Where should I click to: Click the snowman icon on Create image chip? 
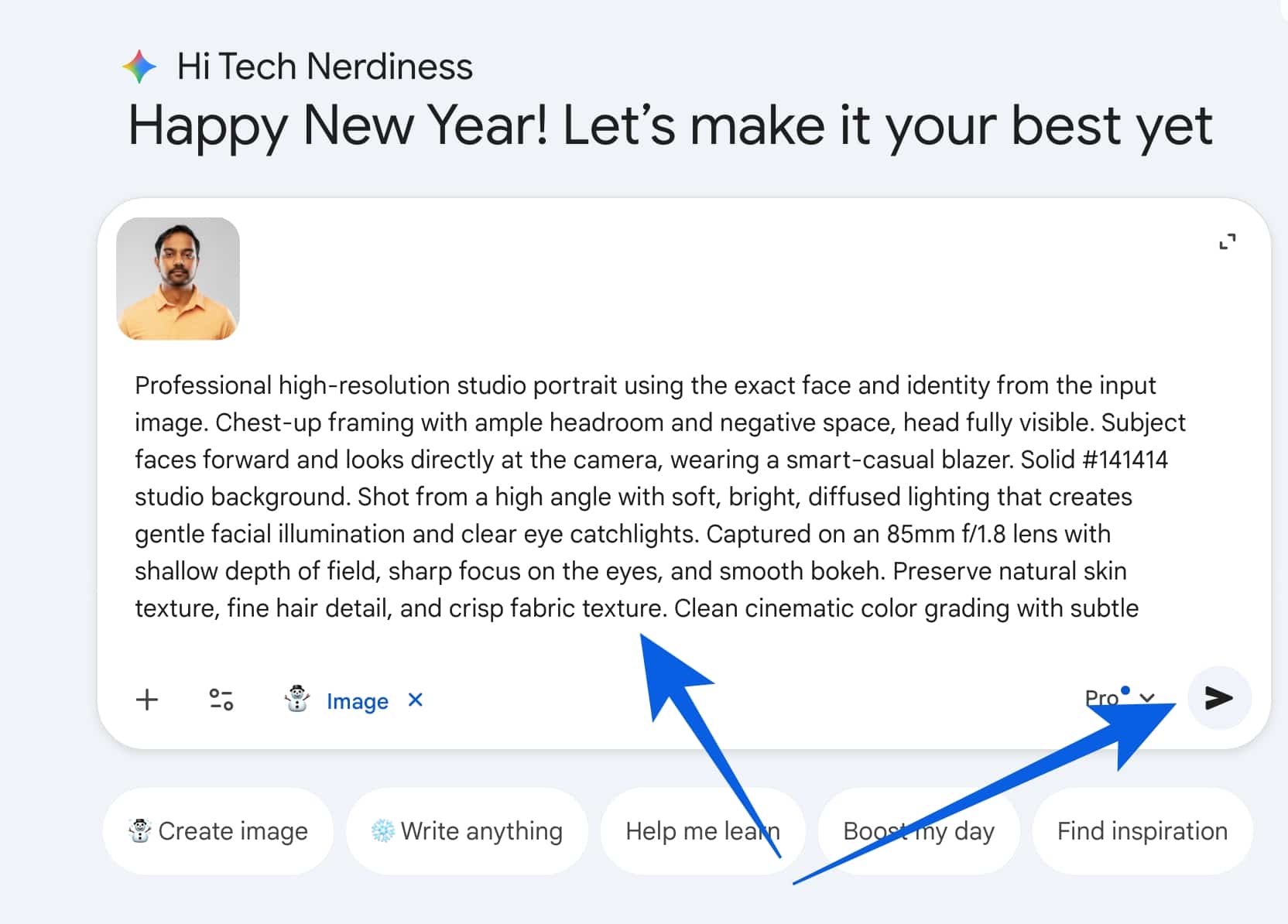click(x=139, y=830)
